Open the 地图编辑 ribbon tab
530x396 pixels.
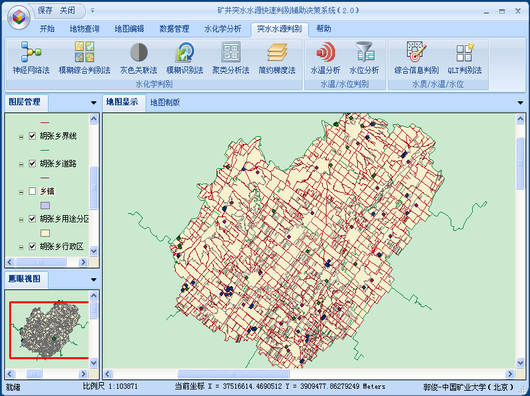[129, 29]
